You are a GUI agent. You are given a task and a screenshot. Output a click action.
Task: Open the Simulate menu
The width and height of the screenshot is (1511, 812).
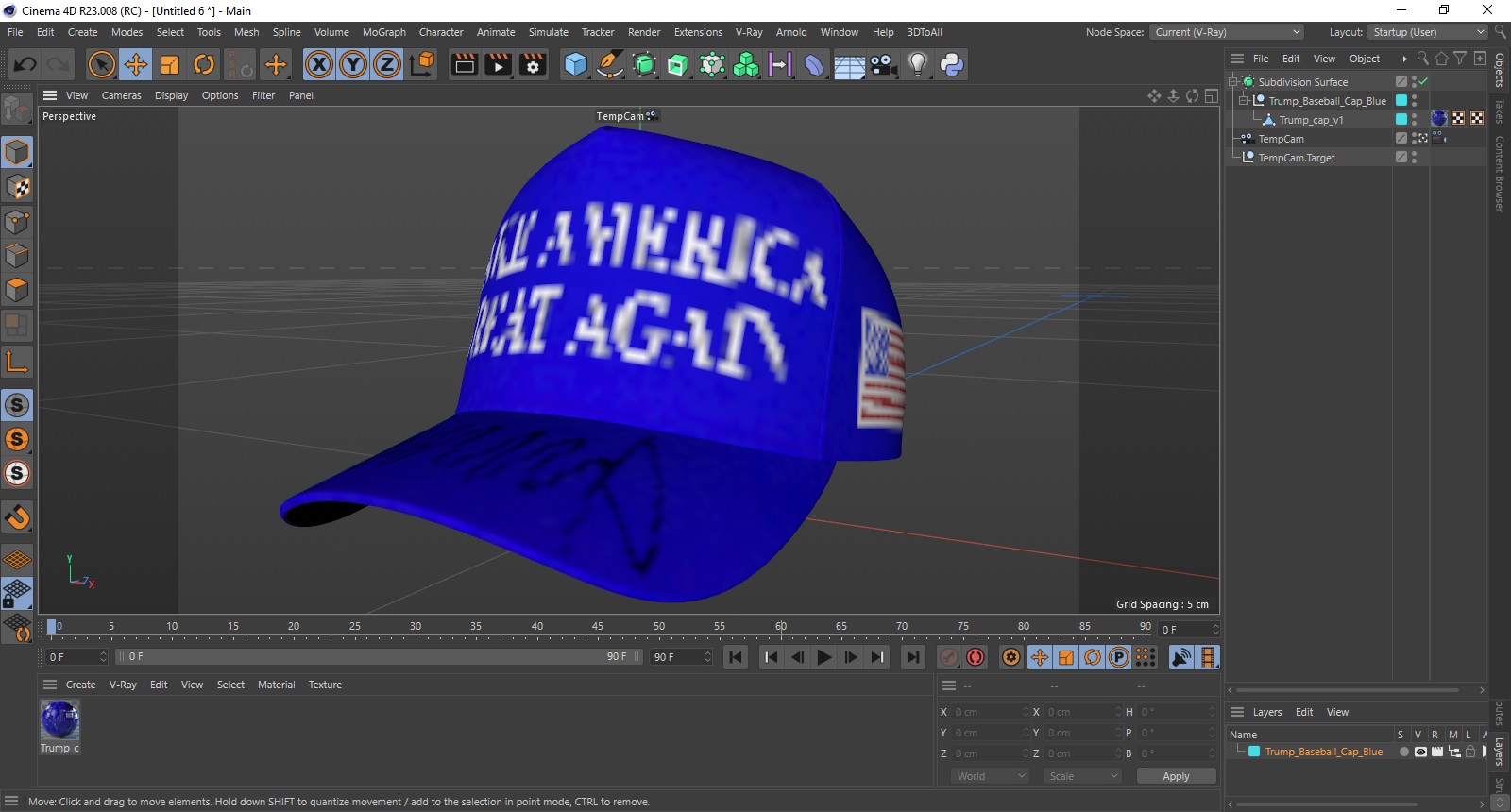tap(548, 32)
